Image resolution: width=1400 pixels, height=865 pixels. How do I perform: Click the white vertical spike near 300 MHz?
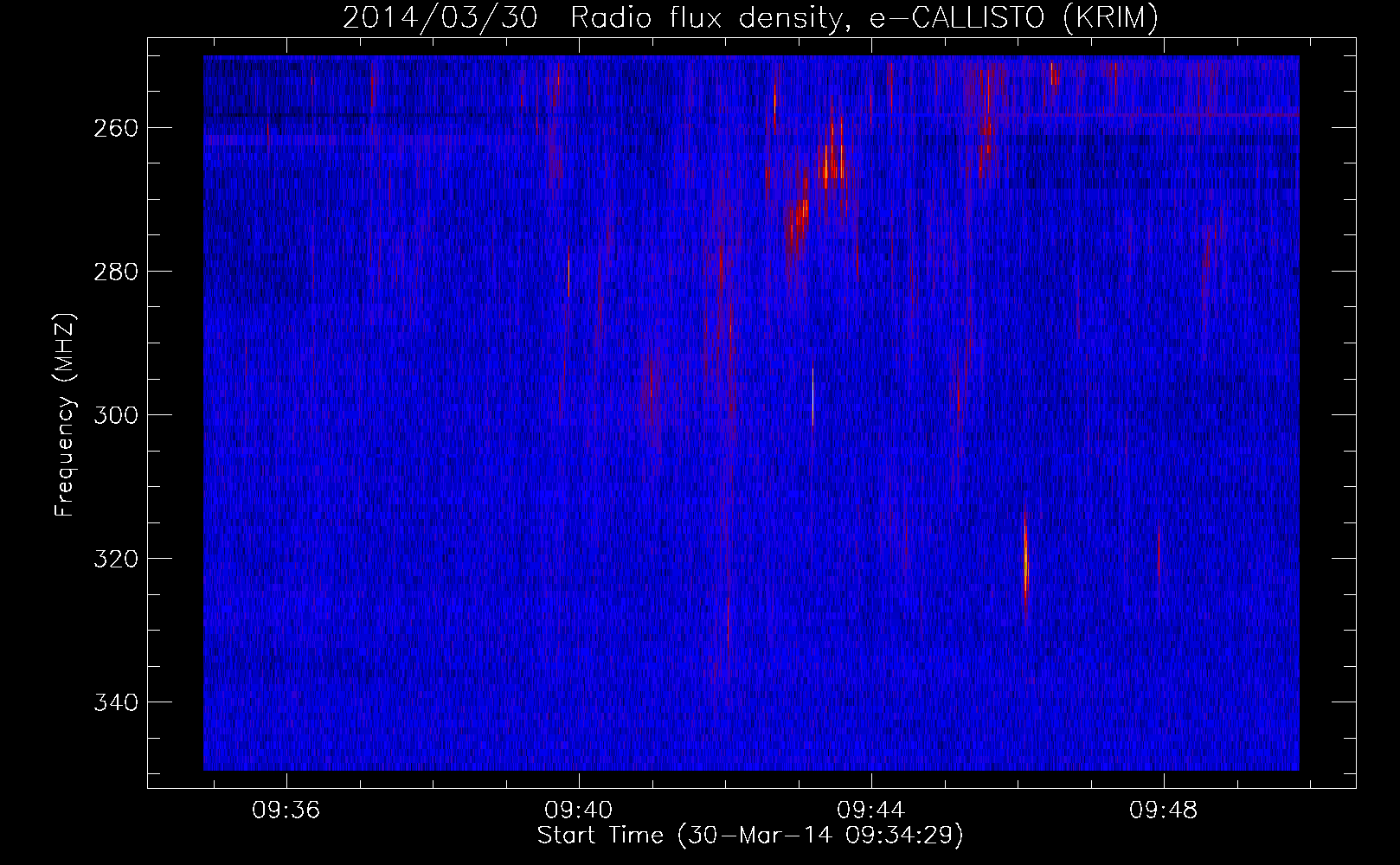tap(812, 396)
